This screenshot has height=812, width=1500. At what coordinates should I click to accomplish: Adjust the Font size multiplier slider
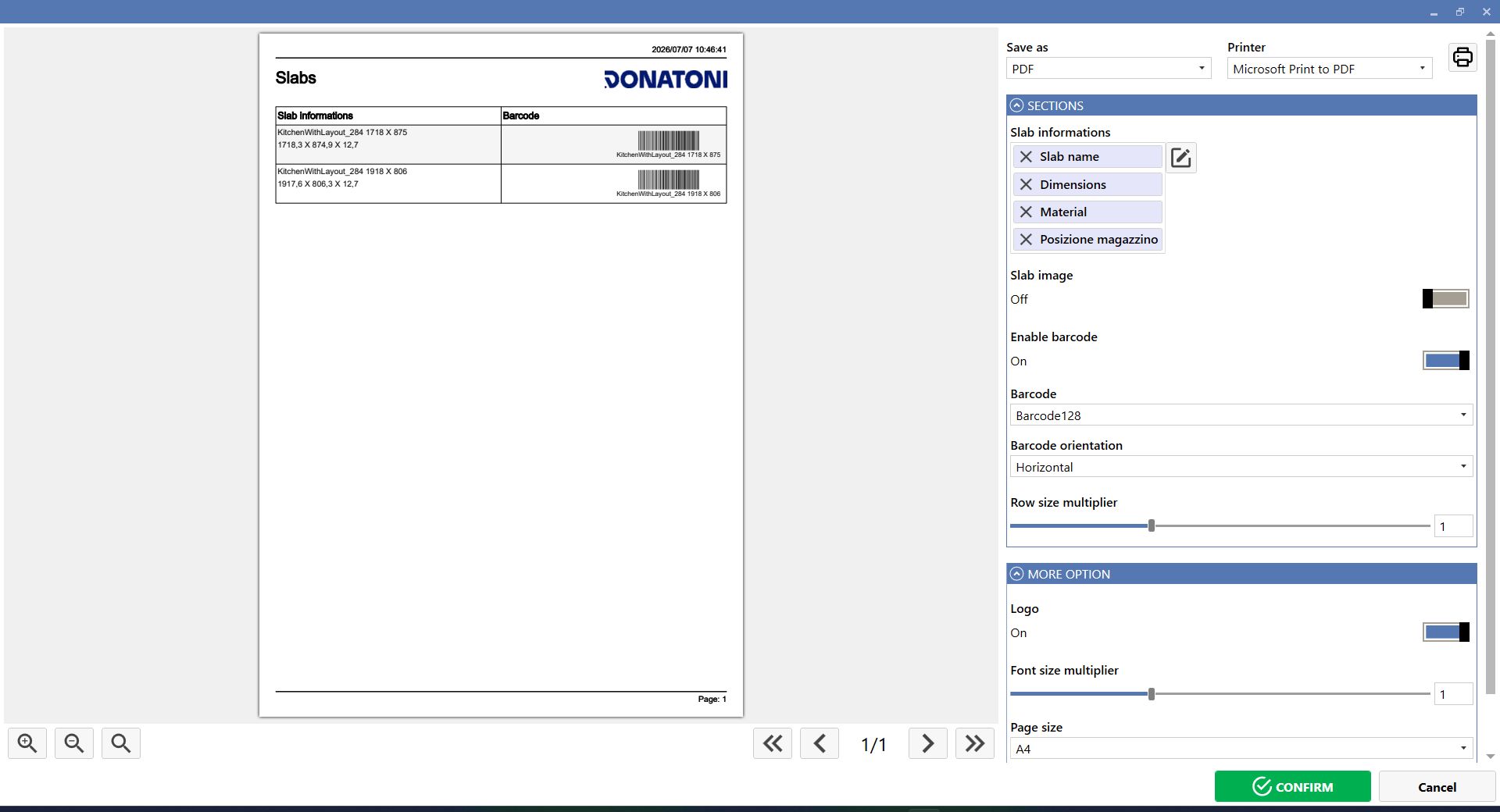point(1151,694)
